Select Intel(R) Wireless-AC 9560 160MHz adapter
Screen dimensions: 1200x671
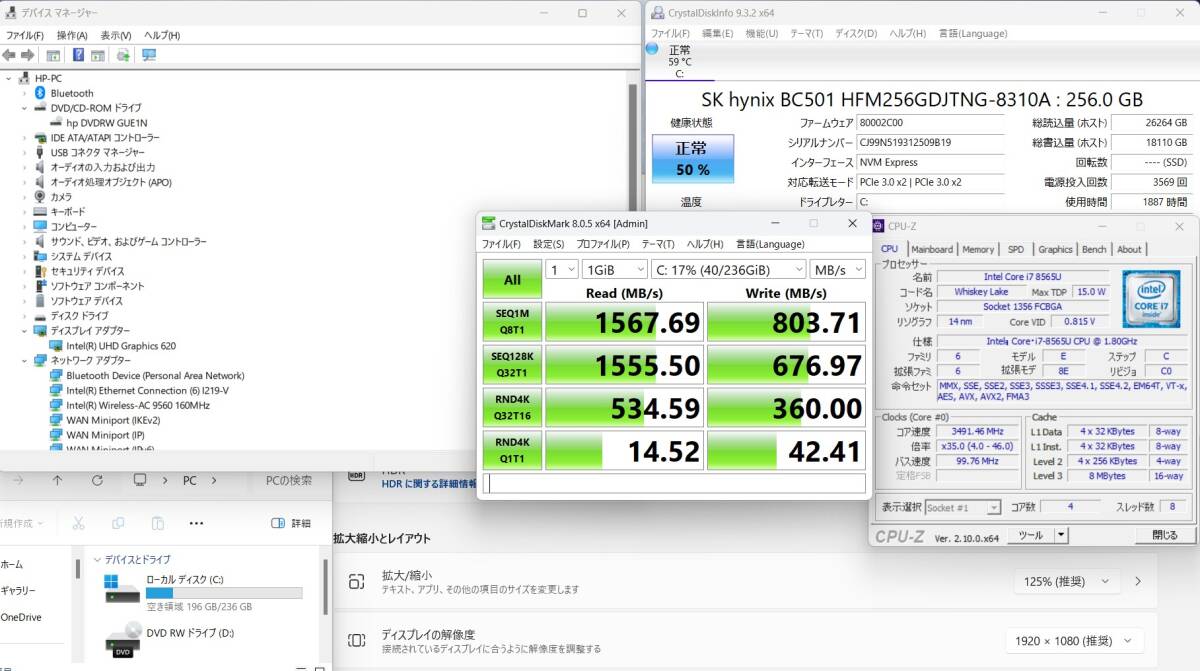(137, 405)
